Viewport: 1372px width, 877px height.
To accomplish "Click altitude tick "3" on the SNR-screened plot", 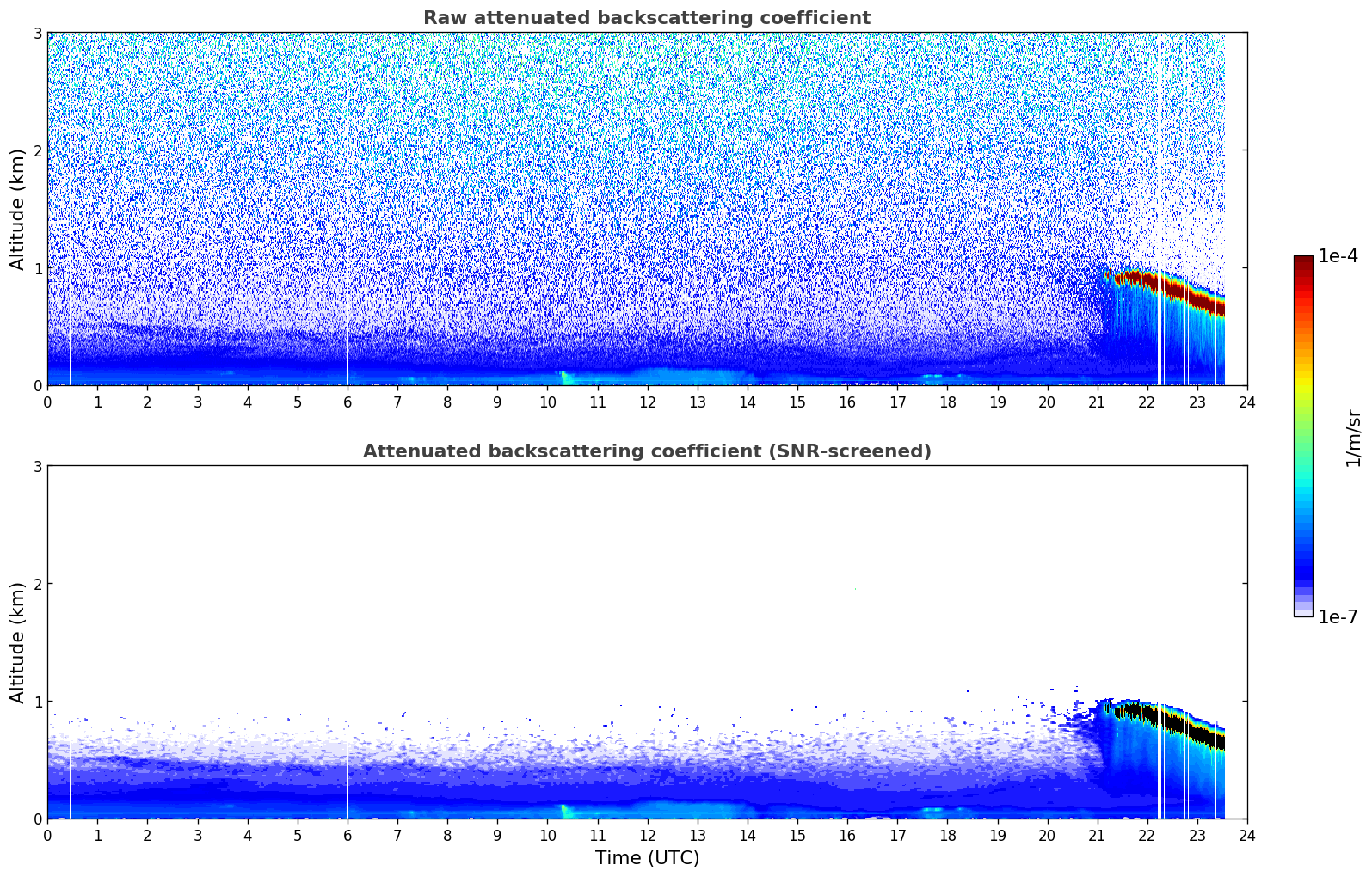I will 38,466.
